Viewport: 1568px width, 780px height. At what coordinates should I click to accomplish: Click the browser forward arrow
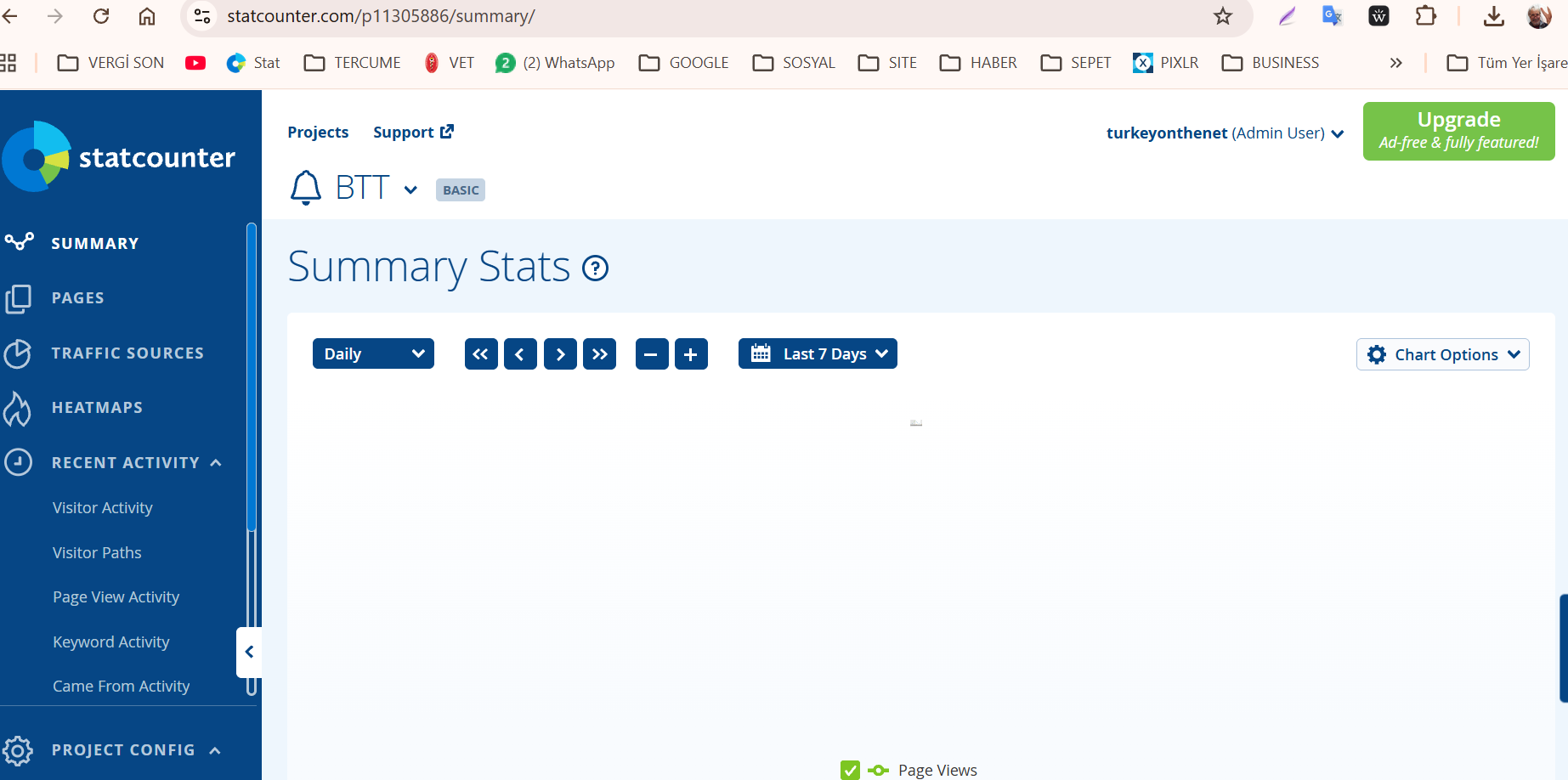[x=55, y=16]
